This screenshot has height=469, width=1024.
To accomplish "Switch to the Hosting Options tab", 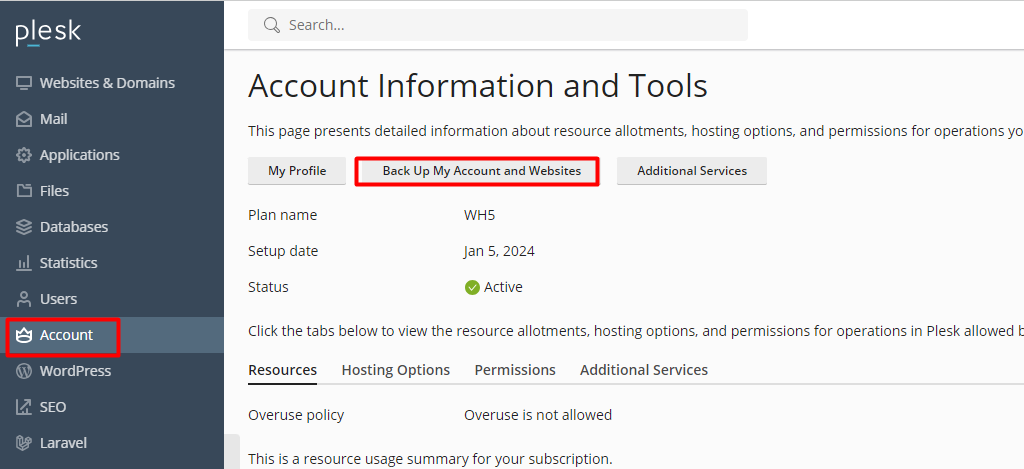I will coord(395,370).
